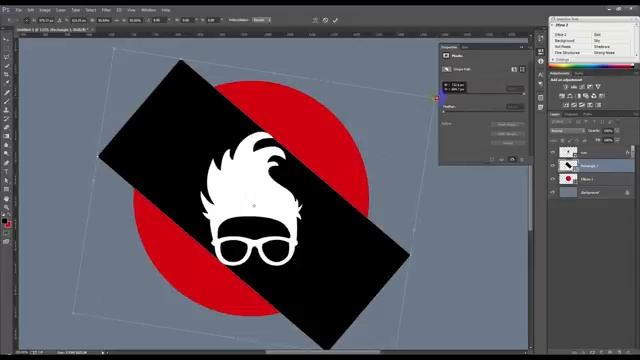
Task: Toggle link between width and height
Action: point(116,20)
